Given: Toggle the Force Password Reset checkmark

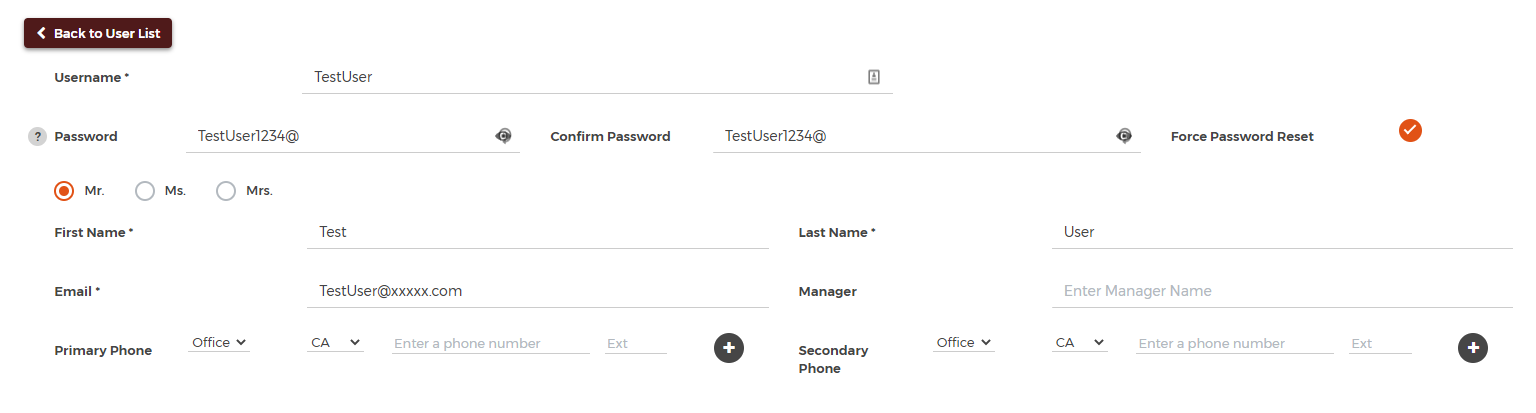Looking at the screenshot, I should 1410,130.
